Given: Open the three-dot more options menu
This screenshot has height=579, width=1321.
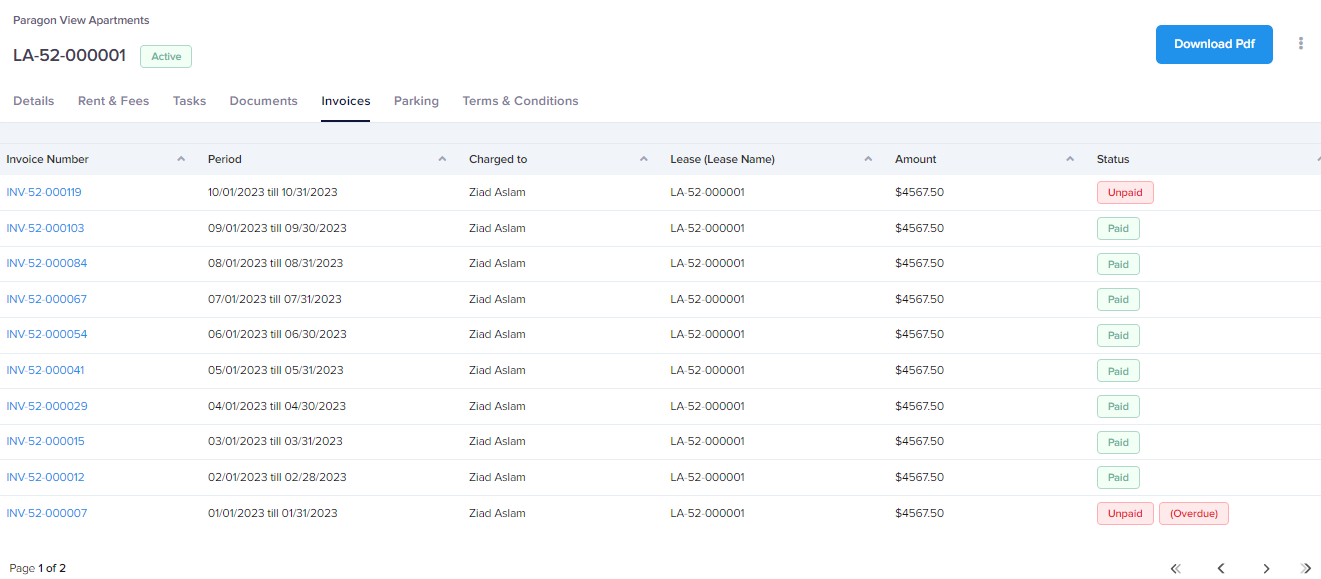Looking at the screenshot, I should click(x=1301, y=43).
